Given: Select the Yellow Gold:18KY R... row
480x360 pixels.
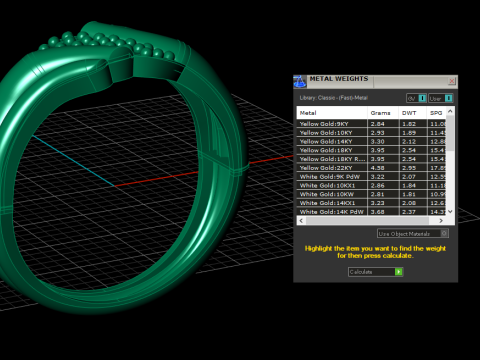Looking at the screenshot, I should click(x=371, y=159).
